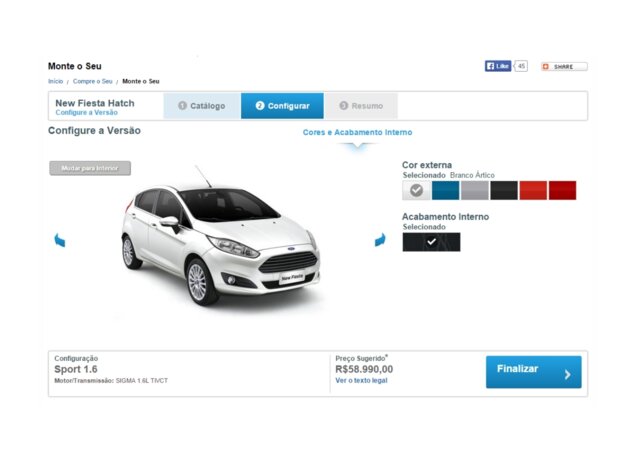Image resolution: width=635 pixels, height=450 pixels.
Task: Choose the silver gray exterior color swatch
Action: pyautogui.click(x=475, y=190)
